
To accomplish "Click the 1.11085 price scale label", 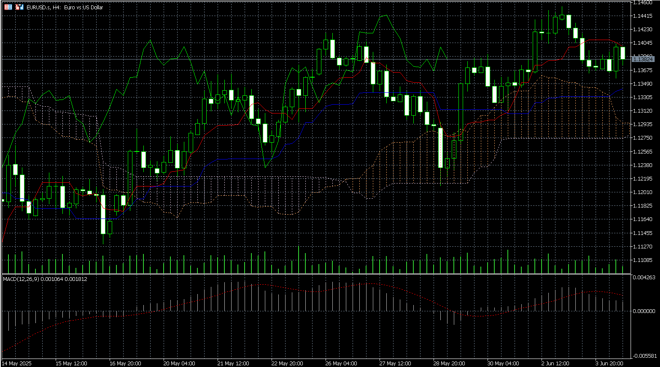I will click(642, 260).
